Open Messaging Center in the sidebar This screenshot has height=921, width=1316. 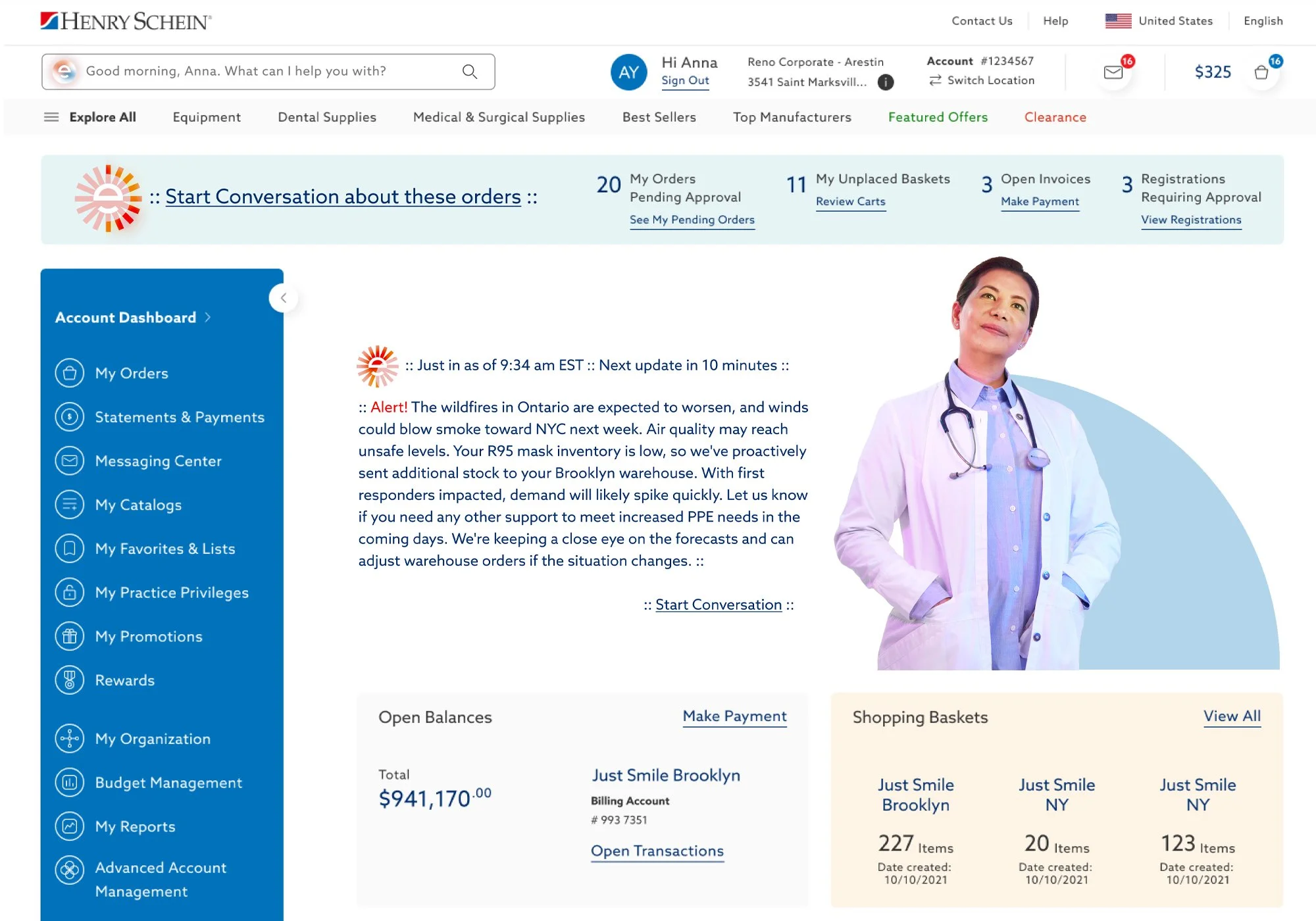pos(158,461)
